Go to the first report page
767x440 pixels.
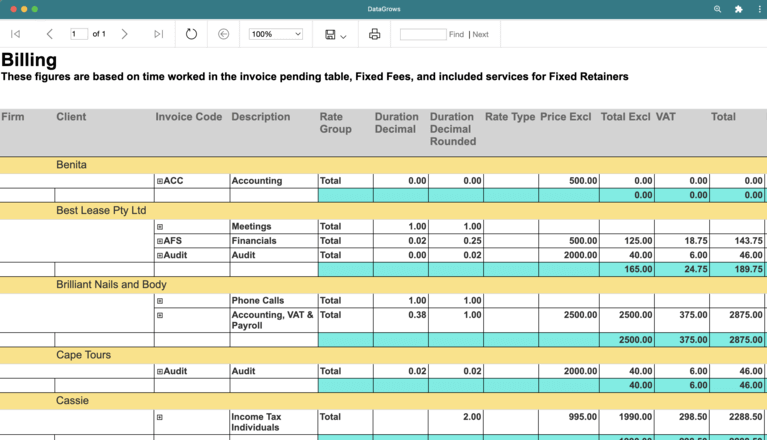[x=15, y=34]
